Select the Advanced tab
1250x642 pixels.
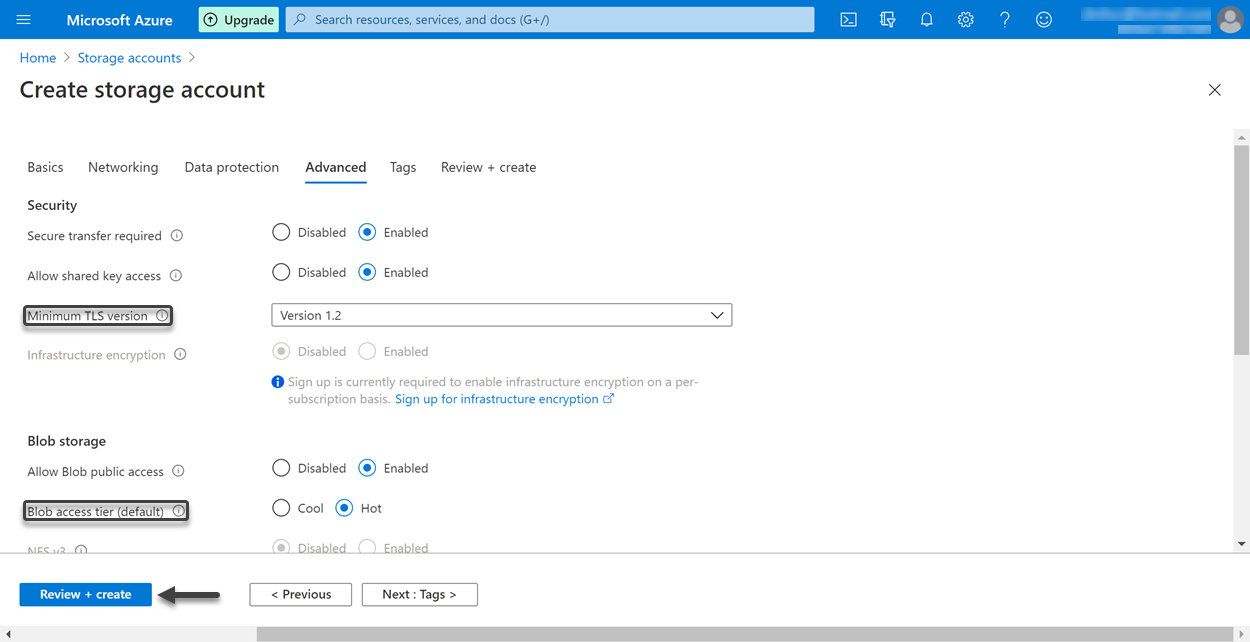336,167
